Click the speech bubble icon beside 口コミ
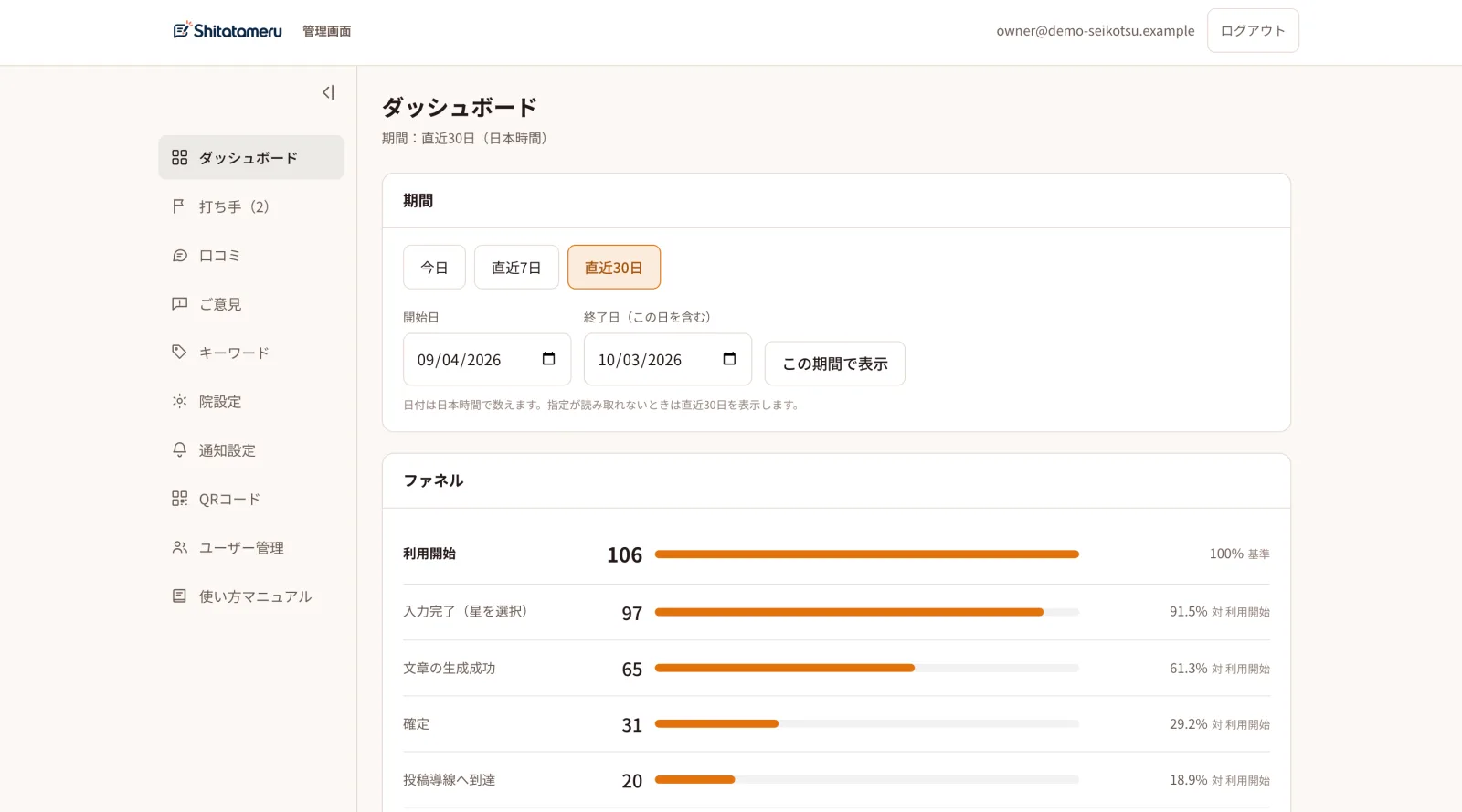1462x812 pixels. (x=180, y=256)
